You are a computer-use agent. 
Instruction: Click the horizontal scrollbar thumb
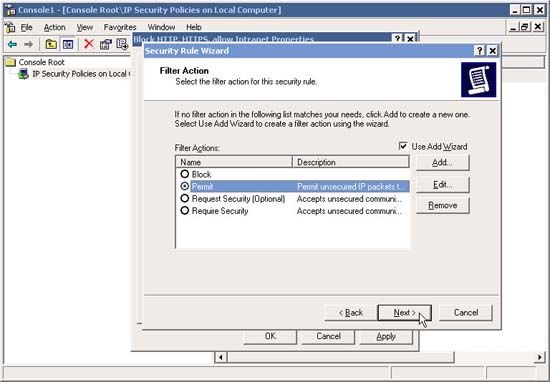[341, 357]
